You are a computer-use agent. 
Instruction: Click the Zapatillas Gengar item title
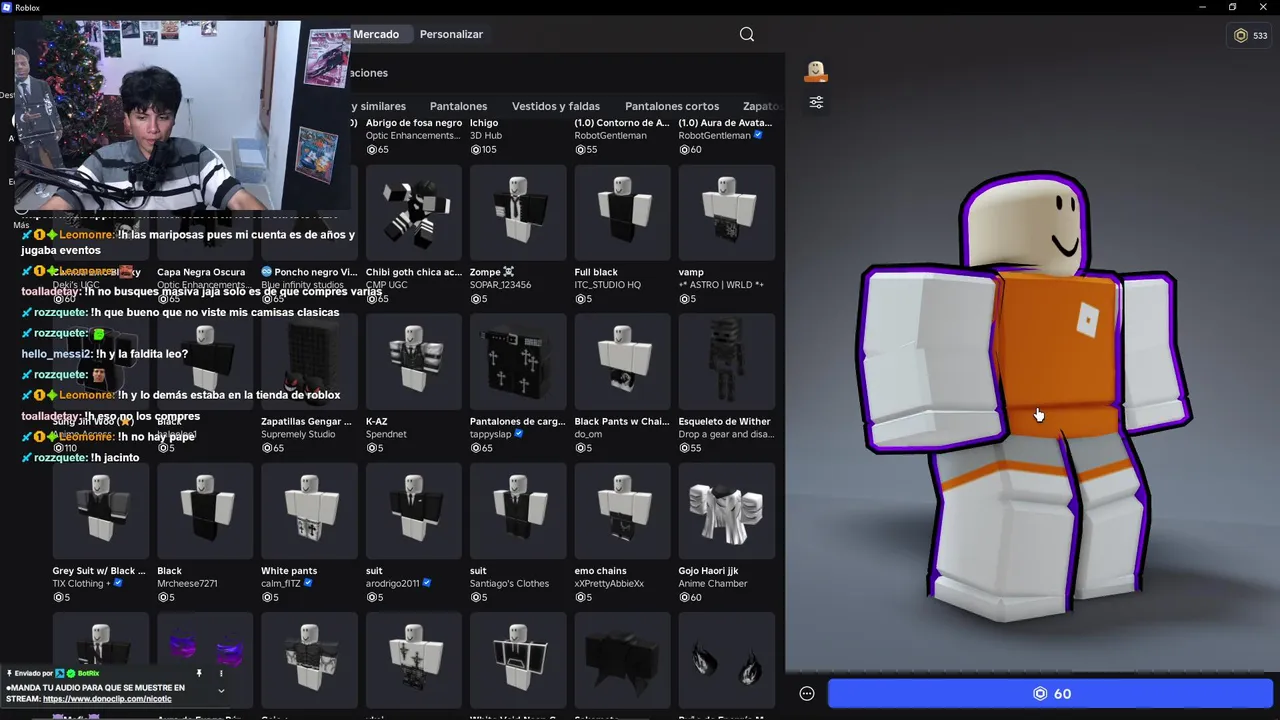[x=306, y=422]
